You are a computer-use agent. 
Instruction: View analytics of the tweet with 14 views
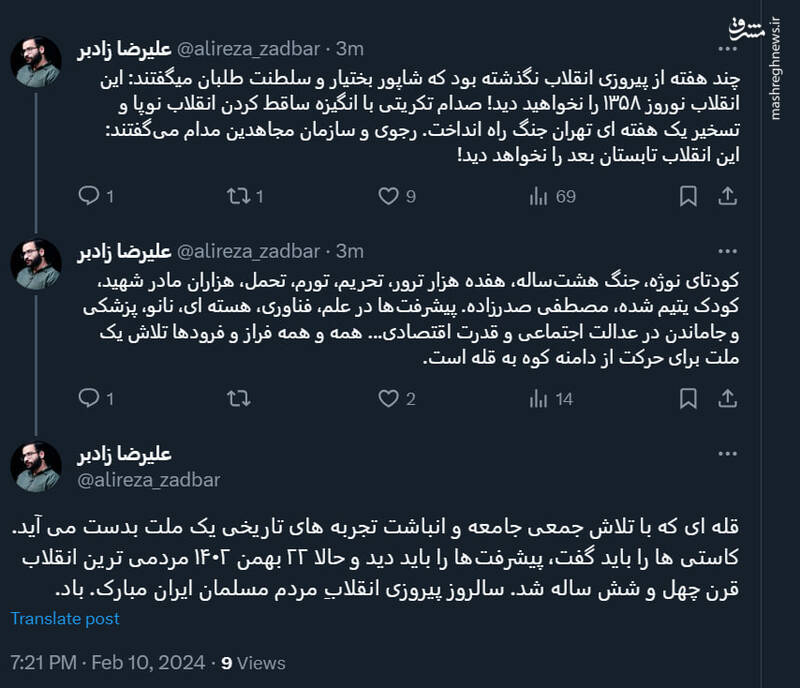pyautogui.click(x=538, y=399)
